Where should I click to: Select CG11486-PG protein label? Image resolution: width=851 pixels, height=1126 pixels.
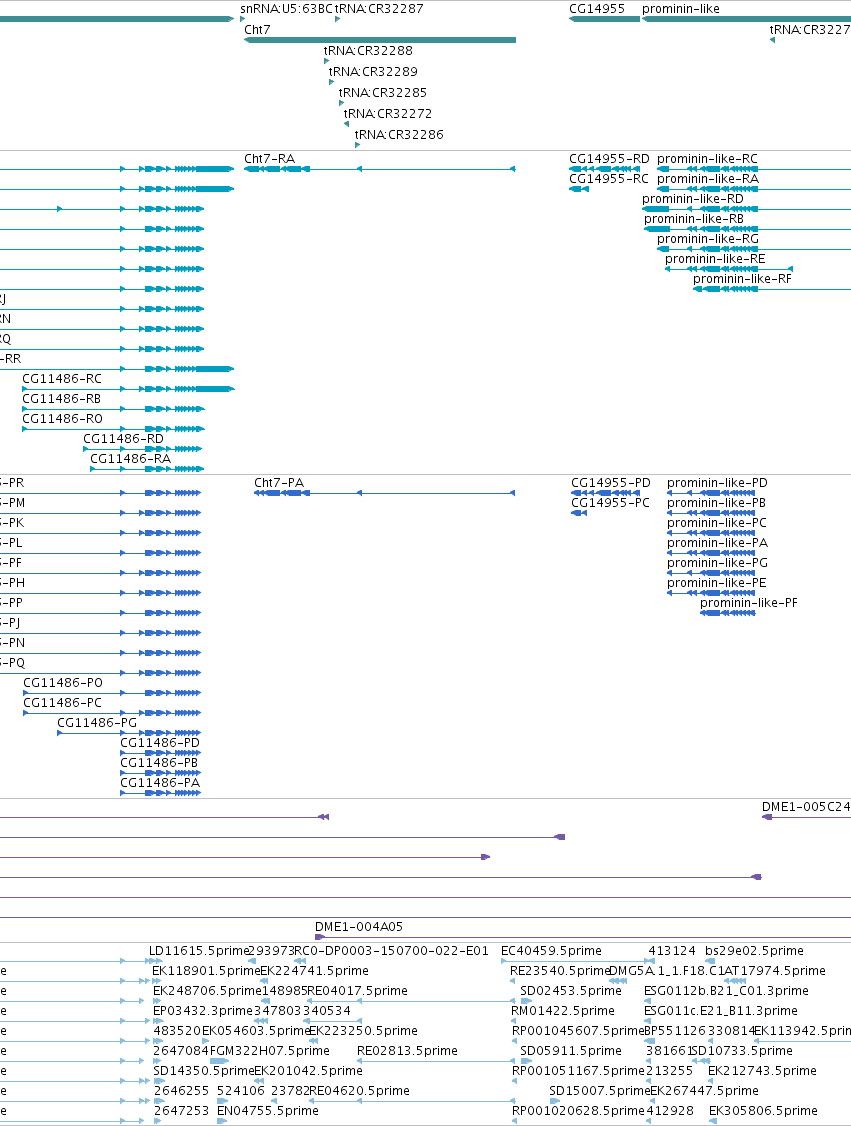pyautogui.click(x=97, y=723)
